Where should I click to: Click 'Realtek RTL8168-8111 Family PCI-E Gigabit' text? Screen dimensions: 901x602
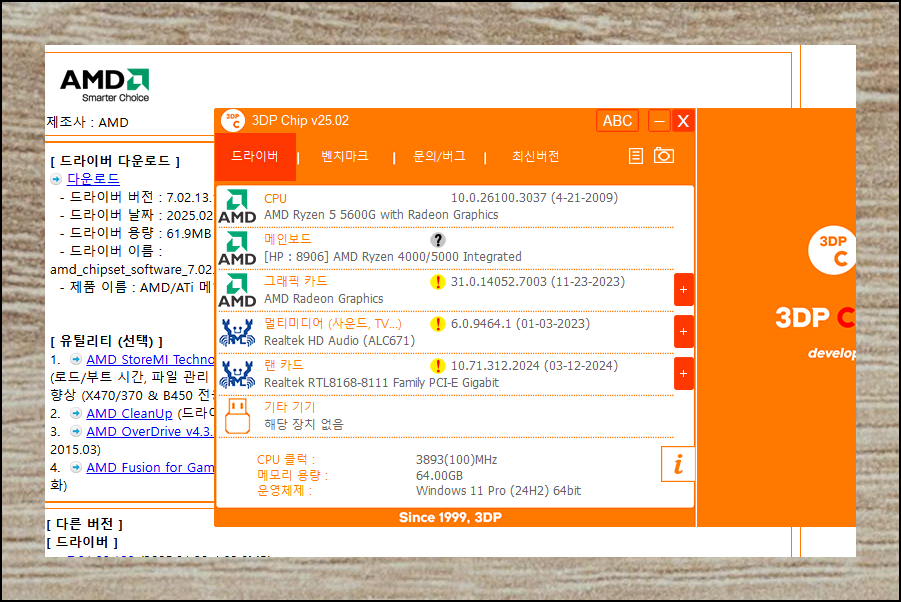coord(381,383)
